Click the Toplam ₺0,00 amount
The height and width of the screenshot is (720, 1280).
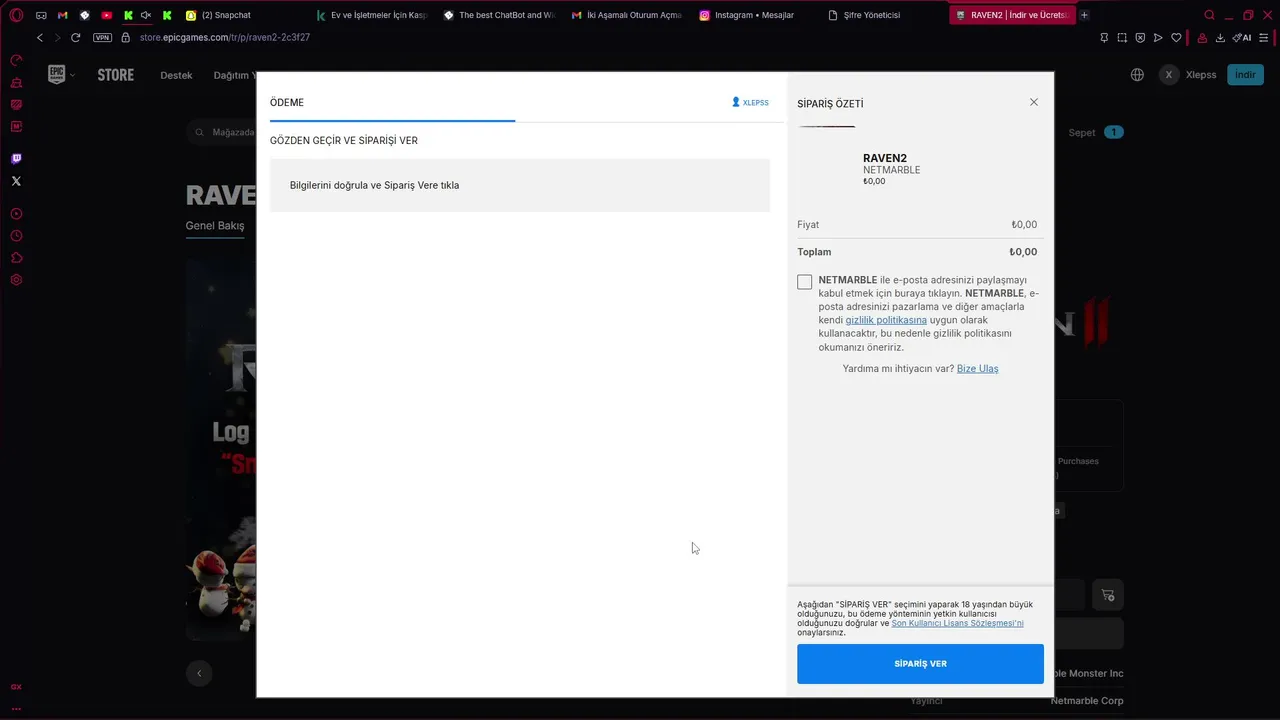coord(1023,252)
